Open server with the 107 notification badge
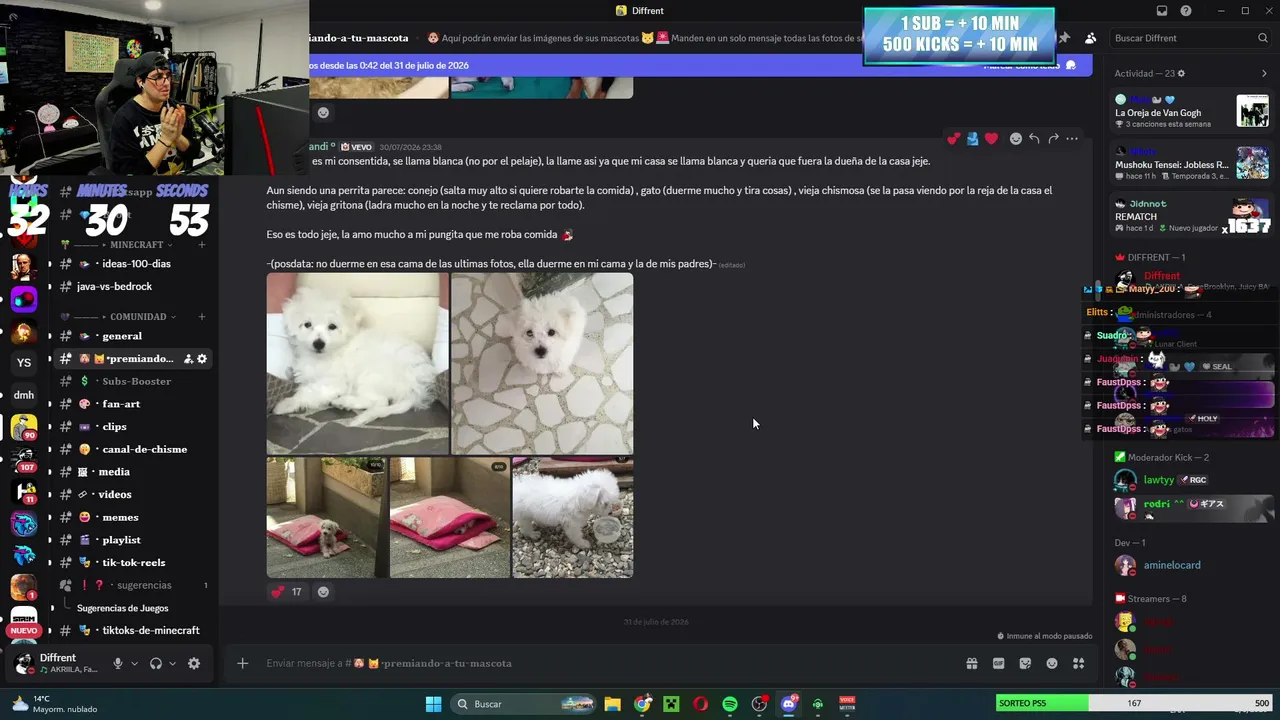 click(24, 459)
